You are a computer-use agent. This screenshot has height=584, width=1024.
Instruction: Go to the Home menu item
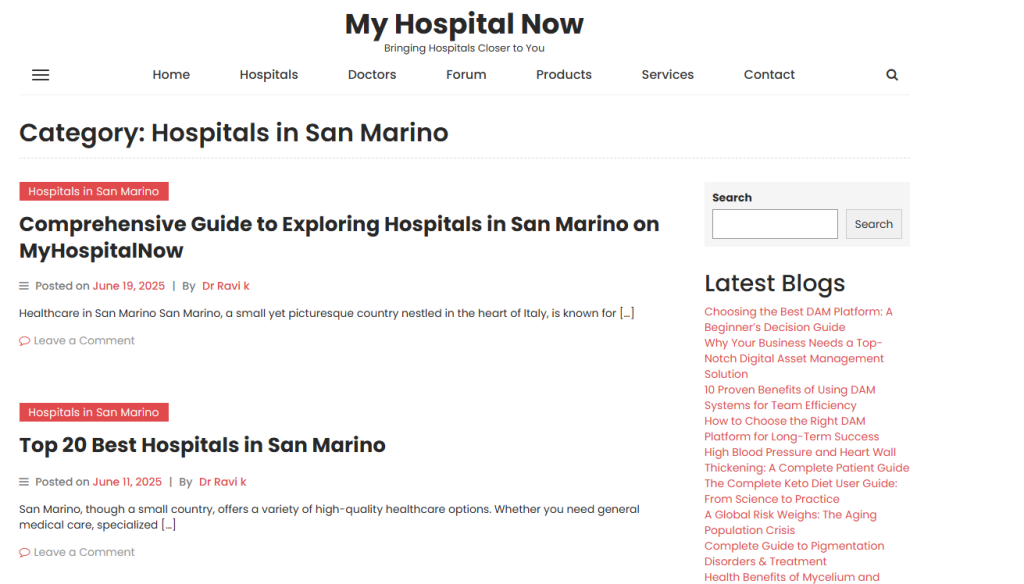[171, 74]
